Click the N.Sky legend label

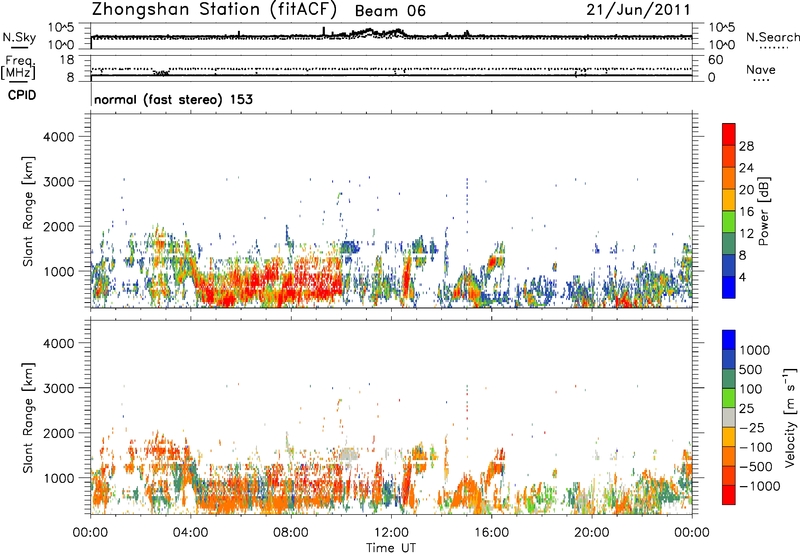point(19,37)
